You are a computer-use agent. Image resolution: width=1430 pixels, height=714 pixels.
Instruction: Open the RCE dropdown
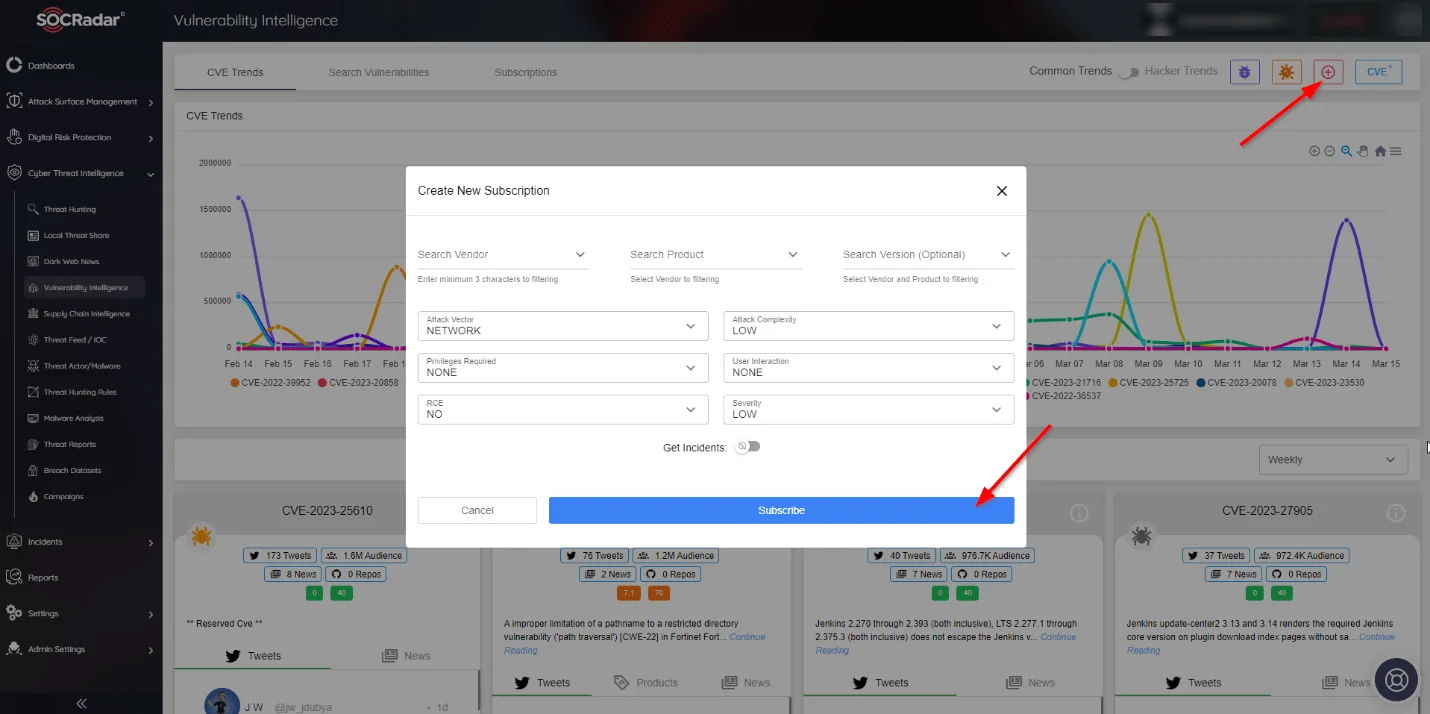click(x=563, y=409)
